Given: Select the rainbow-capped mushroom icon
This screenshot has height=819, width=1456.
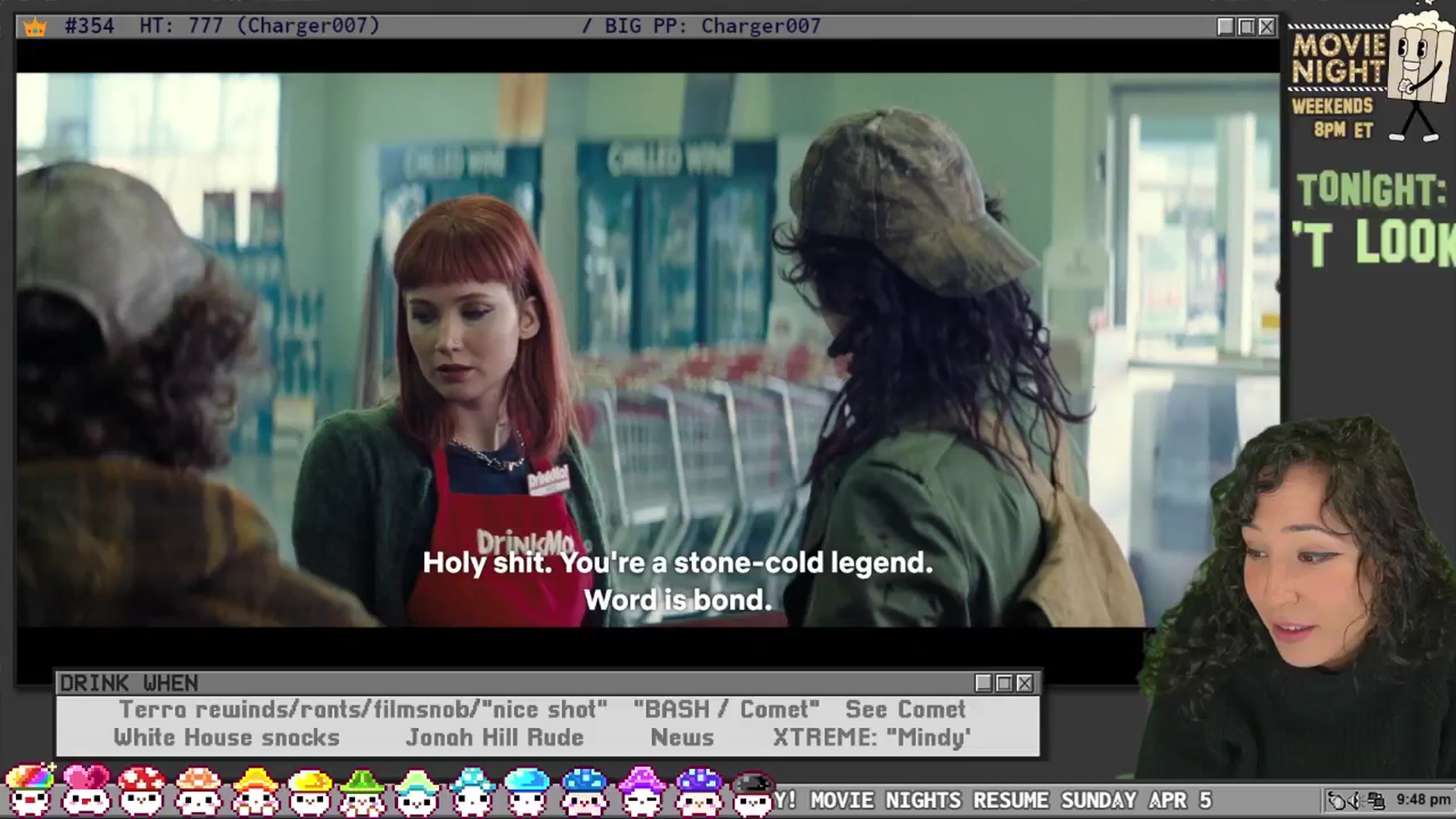Looking at the screenshot, I should pyautogui.click(x=30, y=790).
